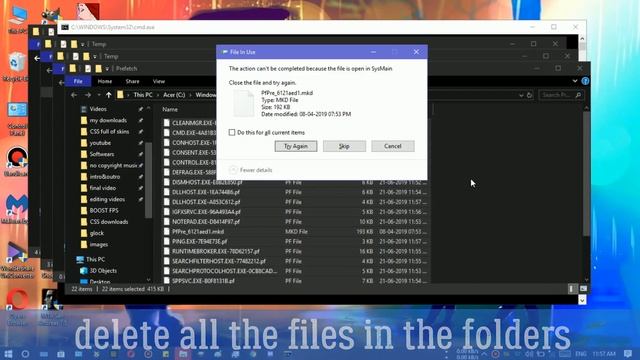
Task: Open CSS downloads folder in sidebar
Action: point(109,222)
